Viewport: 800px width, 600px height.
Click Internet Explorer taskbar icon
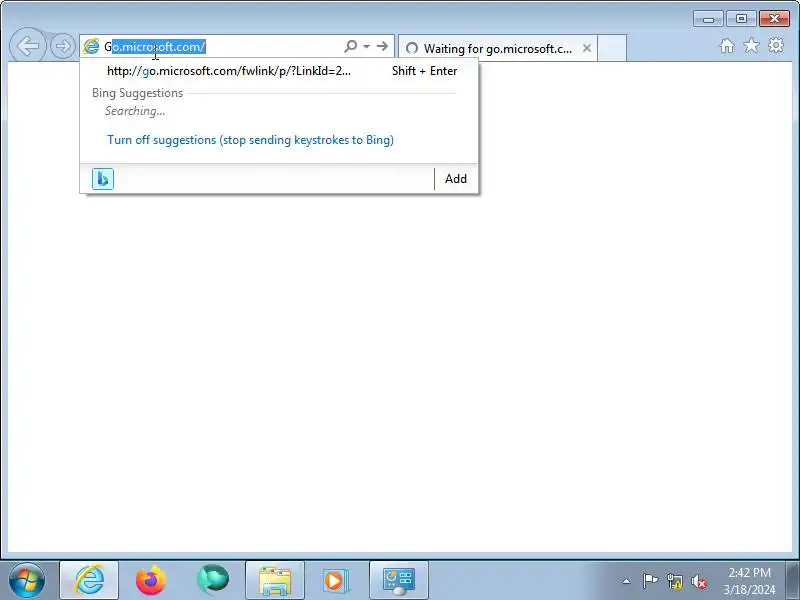(89, 580)
